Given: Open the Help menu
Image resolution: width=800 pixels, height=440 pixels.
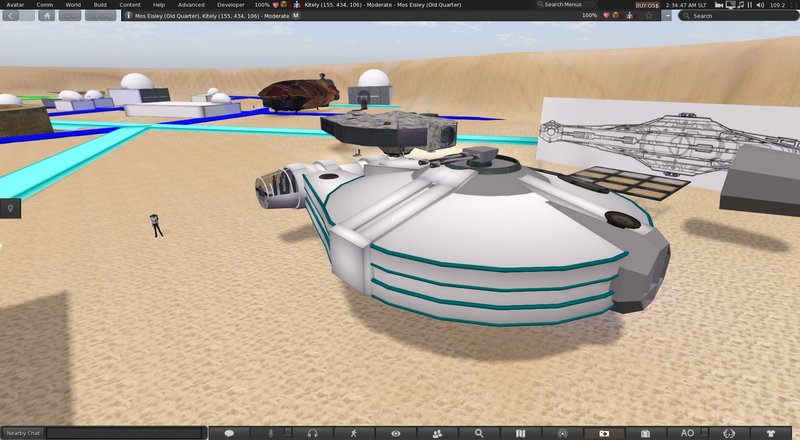Looking at the screenshot, I should [159, 5].
